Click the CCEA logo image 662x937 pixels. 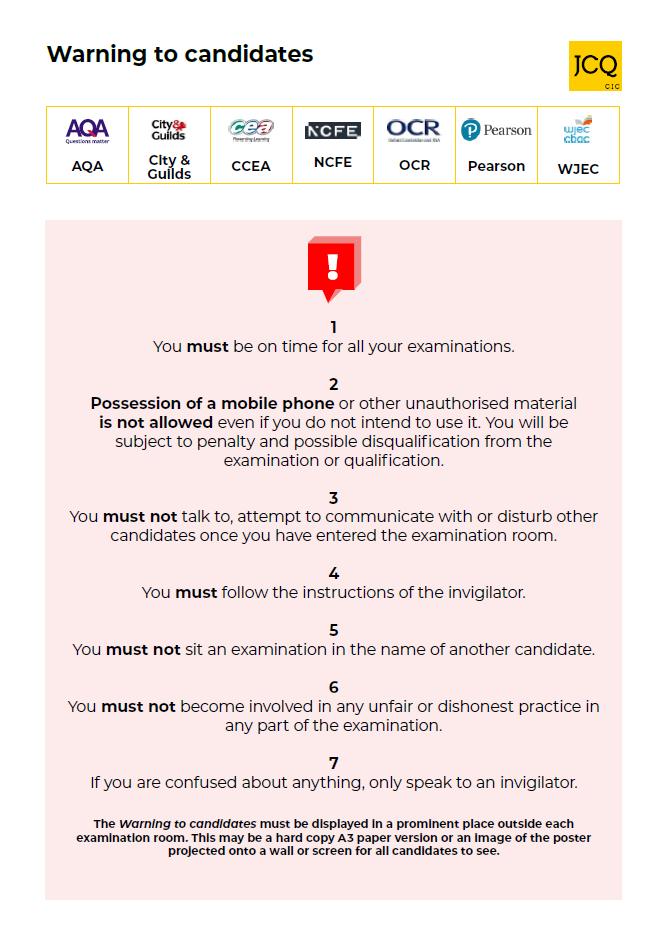point(251,131)
